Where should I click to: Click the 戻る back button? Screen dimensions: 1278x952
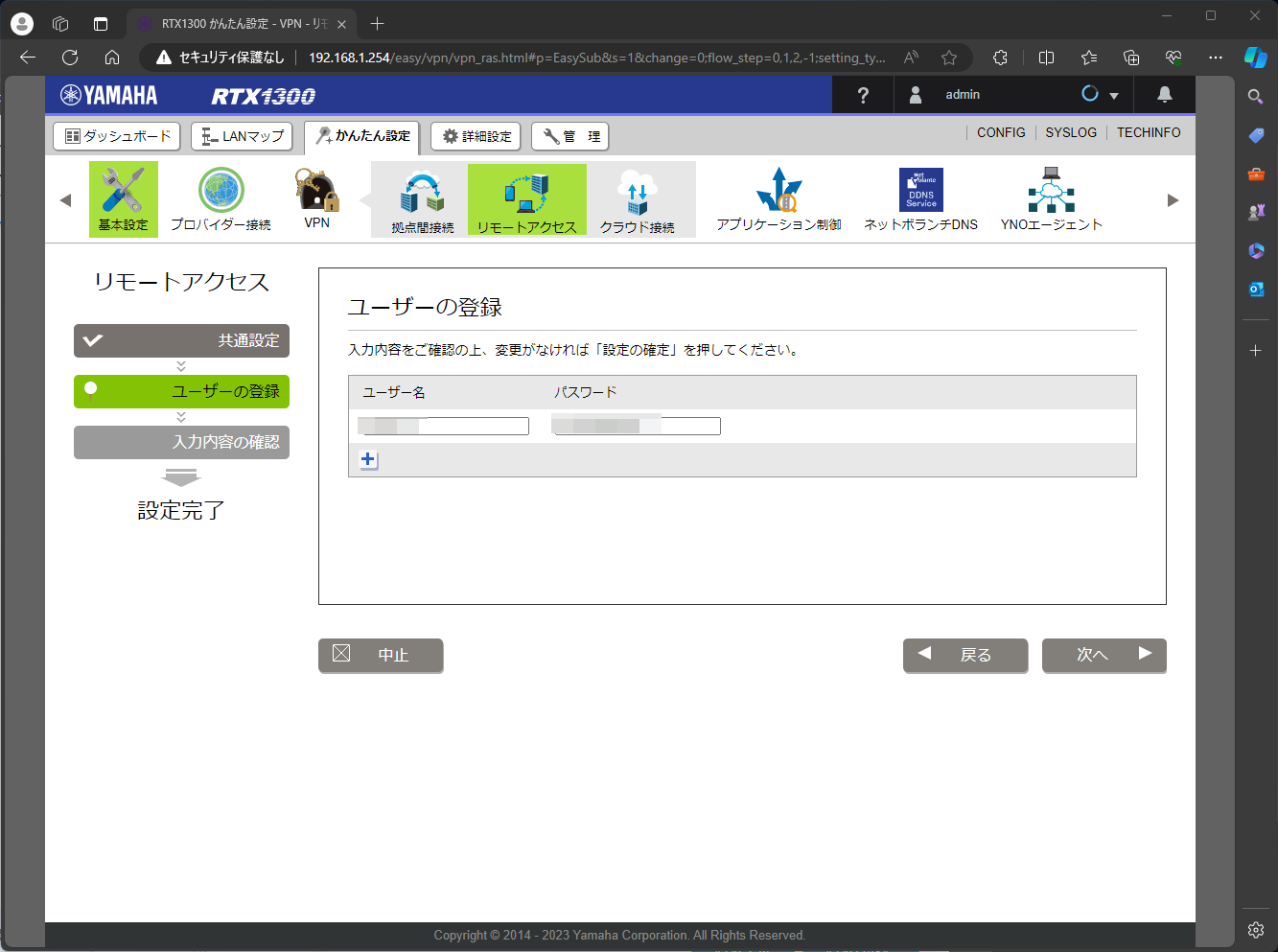[965, 655]
